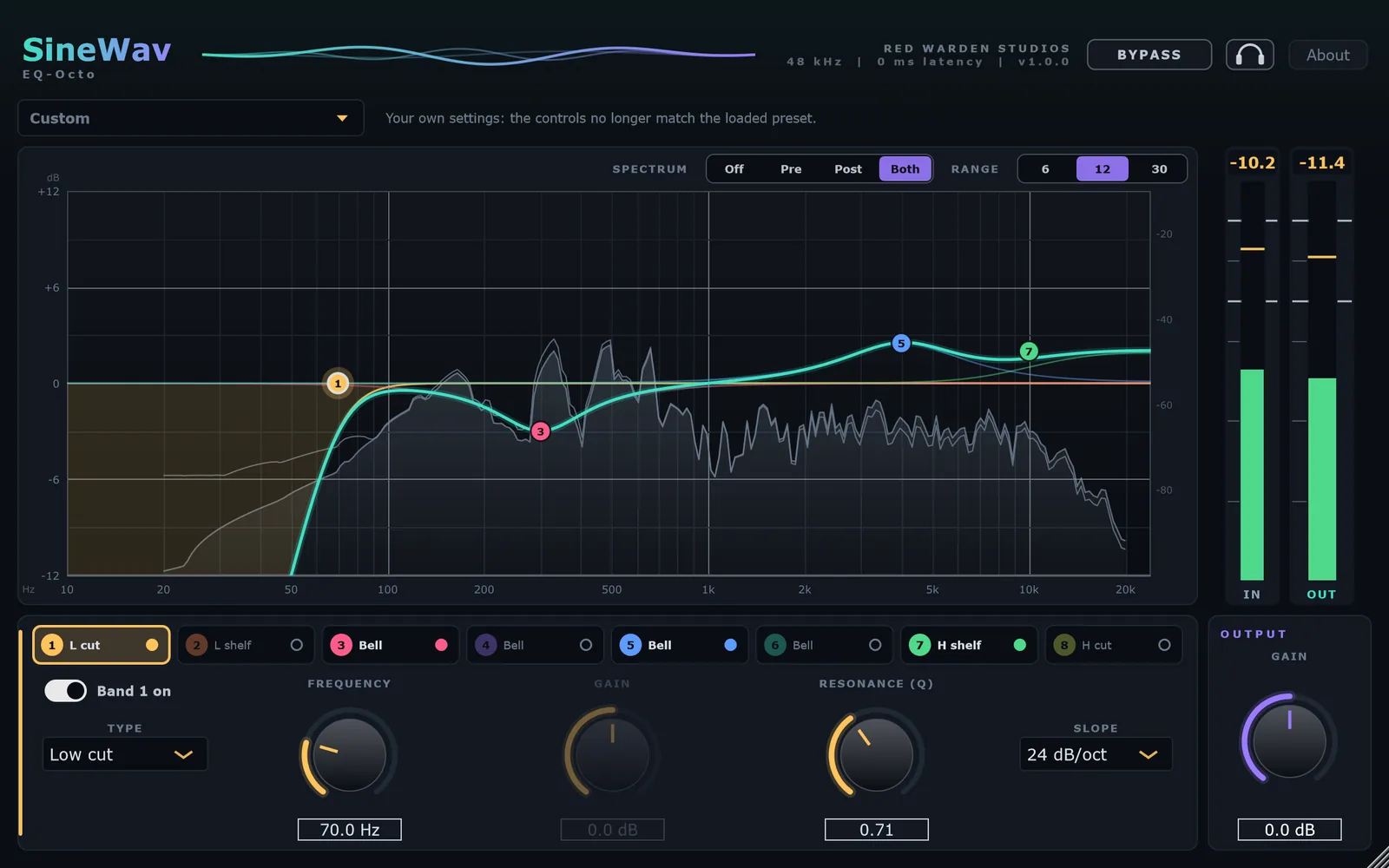The height and width of the screenshot is (868, 1389).
Task: Open the About page
Action: coord(1328,55)
